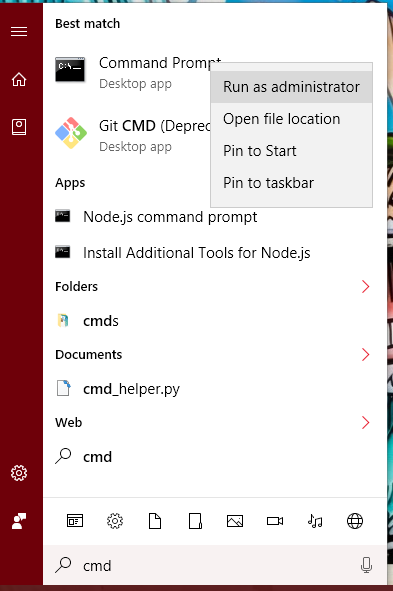Select Pin to Start
The height and width of the screenshot is (591, 393).
point(291,151)
